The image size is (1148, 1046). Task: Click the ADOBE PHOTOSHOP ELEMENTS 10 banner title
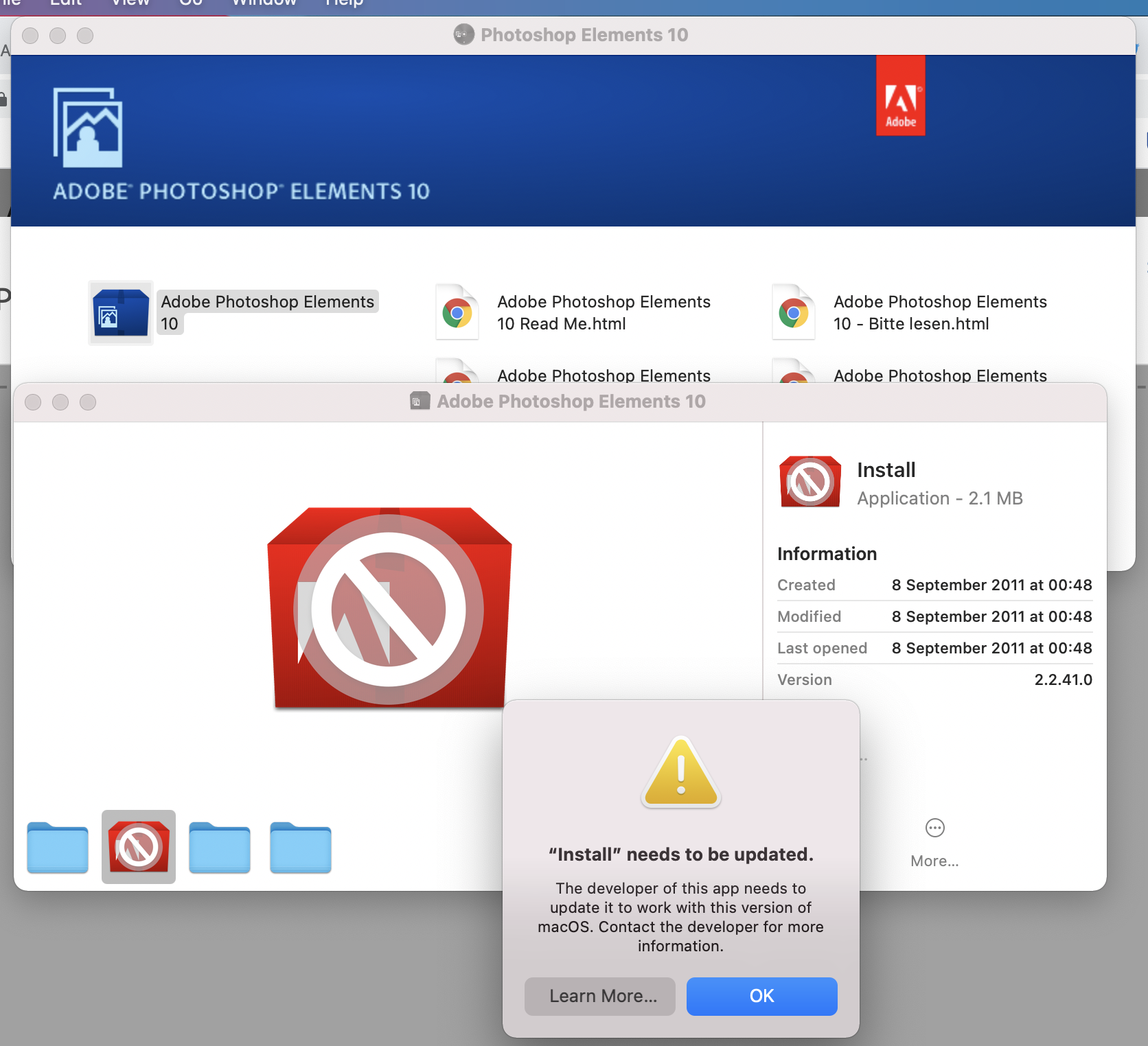pos(242,191)
